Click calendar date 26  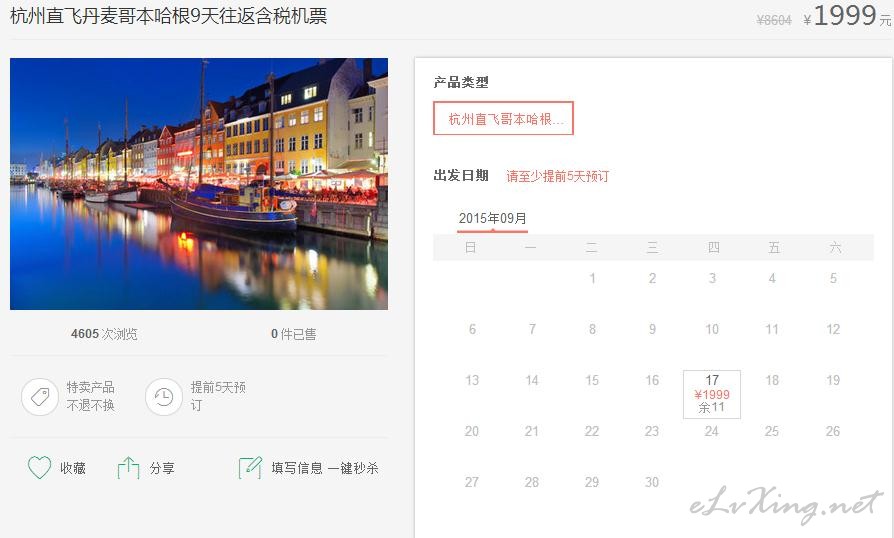click(x=833, y=431)
